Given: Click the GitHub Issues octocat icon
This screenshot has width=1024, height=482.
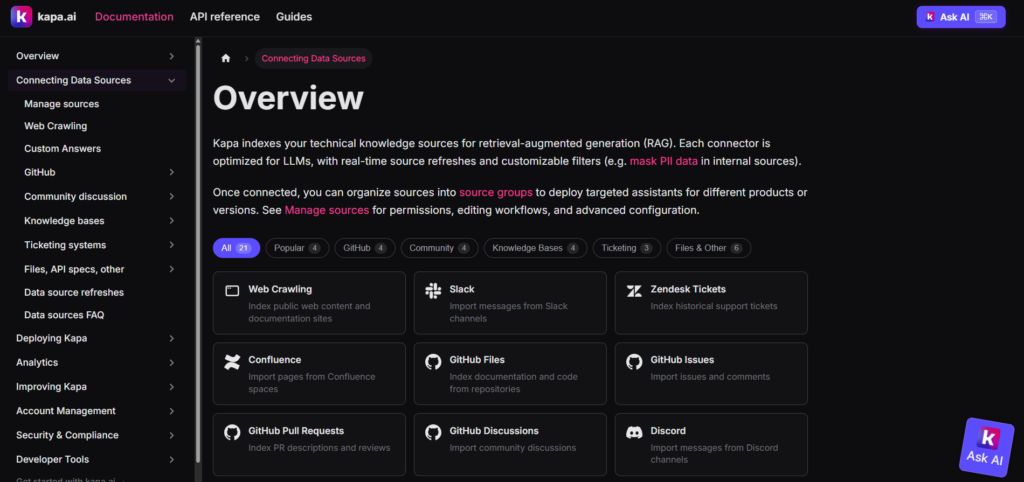Looking at the screenshot, I should 634,361.
